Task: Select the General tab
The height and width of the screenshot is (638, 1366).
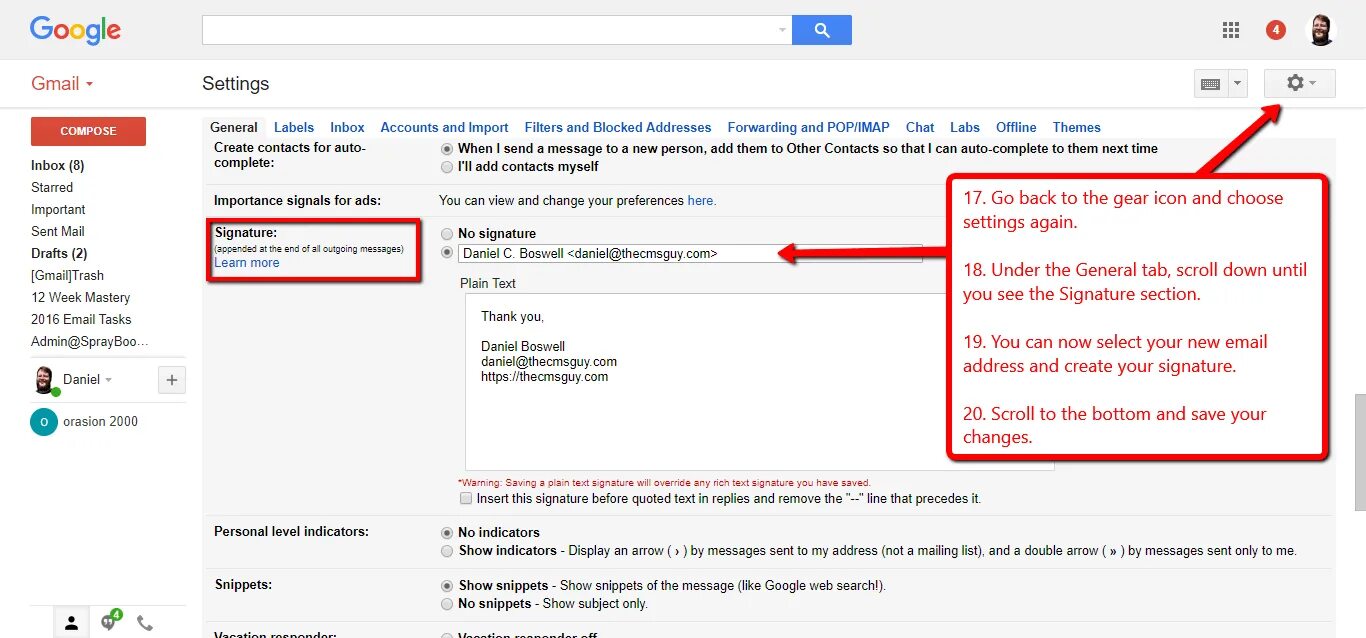Action: pos(234,127)
